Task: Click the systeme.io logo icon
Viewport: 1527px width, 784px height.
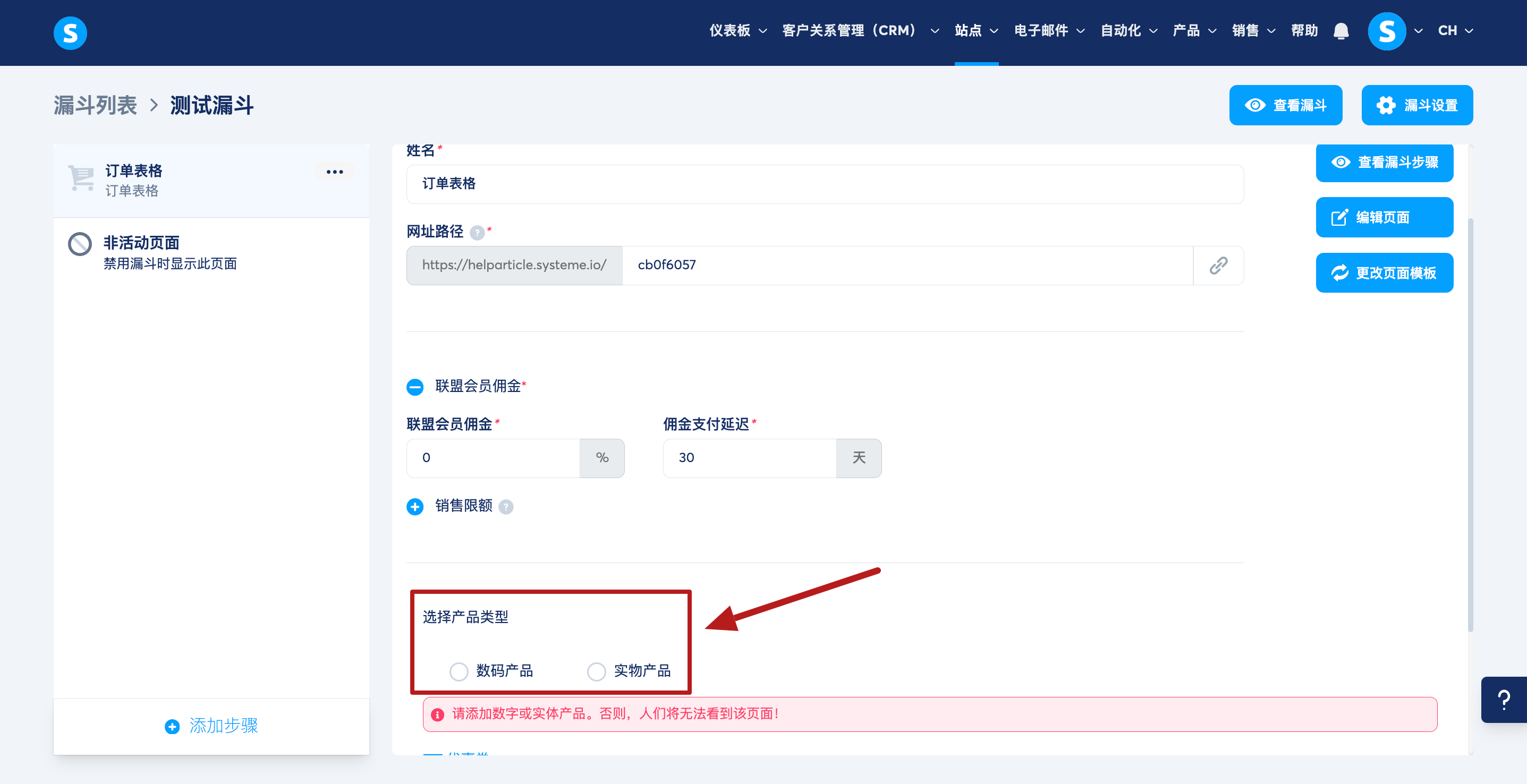Action: pyautogui.click(x=70, y=32)
